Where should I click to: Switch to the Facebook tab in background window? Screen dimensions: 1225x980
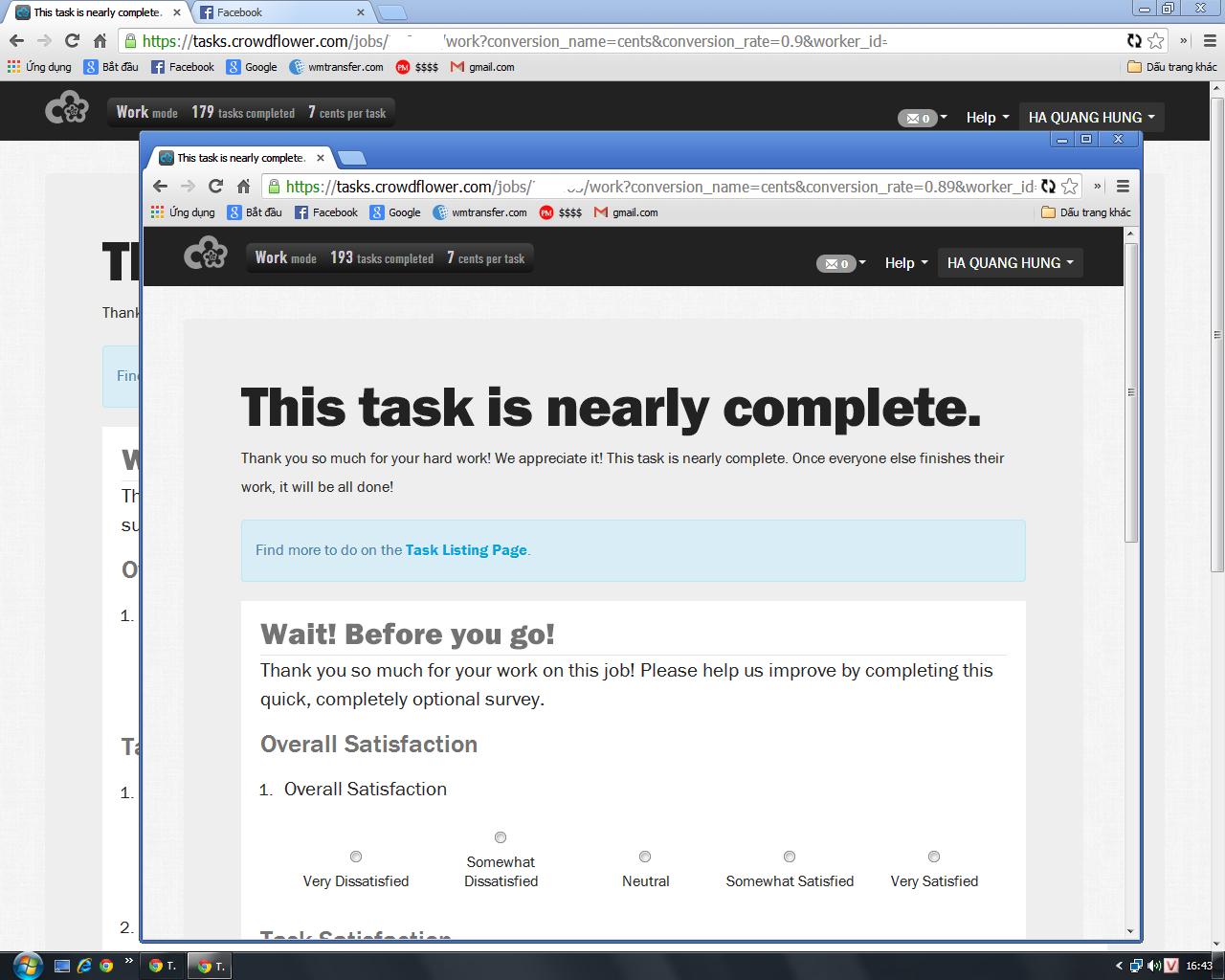pos(282,12)
